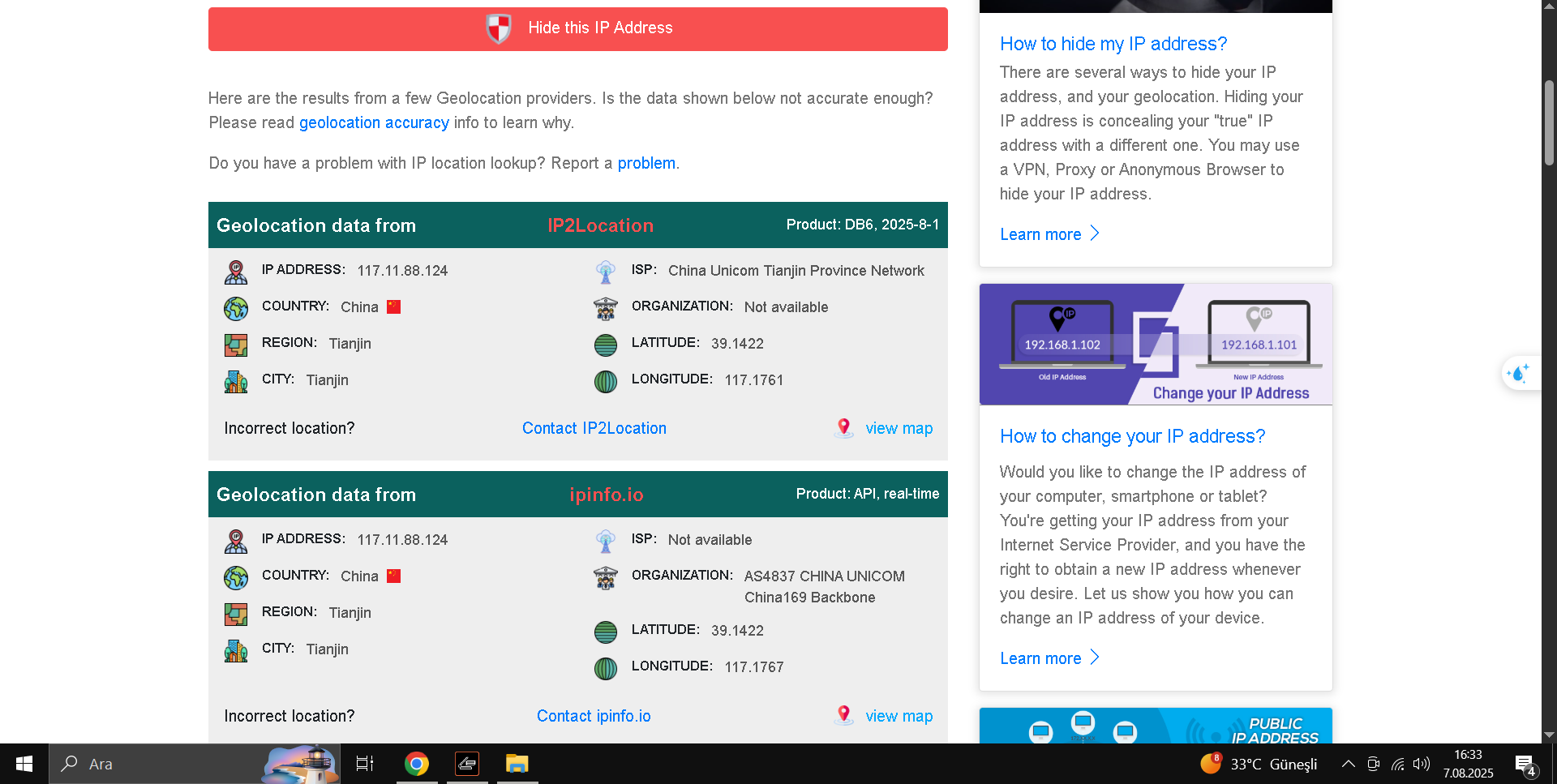The width and height of the screenshot is (1557, 784).
Task: Click the Public IP Address banner image
Action: (1156, 726)
